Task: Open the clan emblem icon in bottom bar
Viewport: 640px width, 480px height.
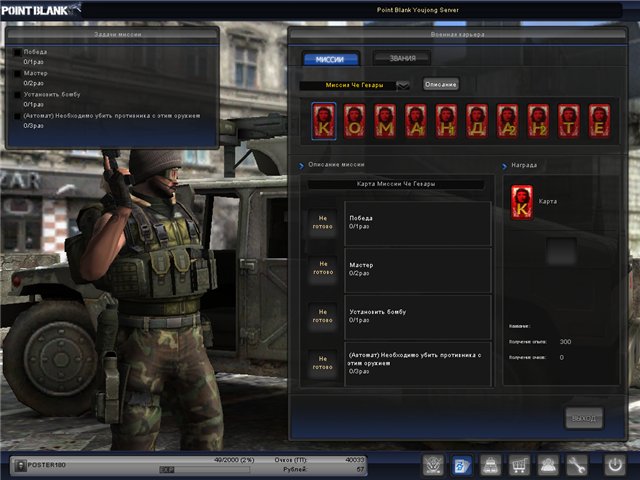Action: pyautogui.click(x=433, y=465)
